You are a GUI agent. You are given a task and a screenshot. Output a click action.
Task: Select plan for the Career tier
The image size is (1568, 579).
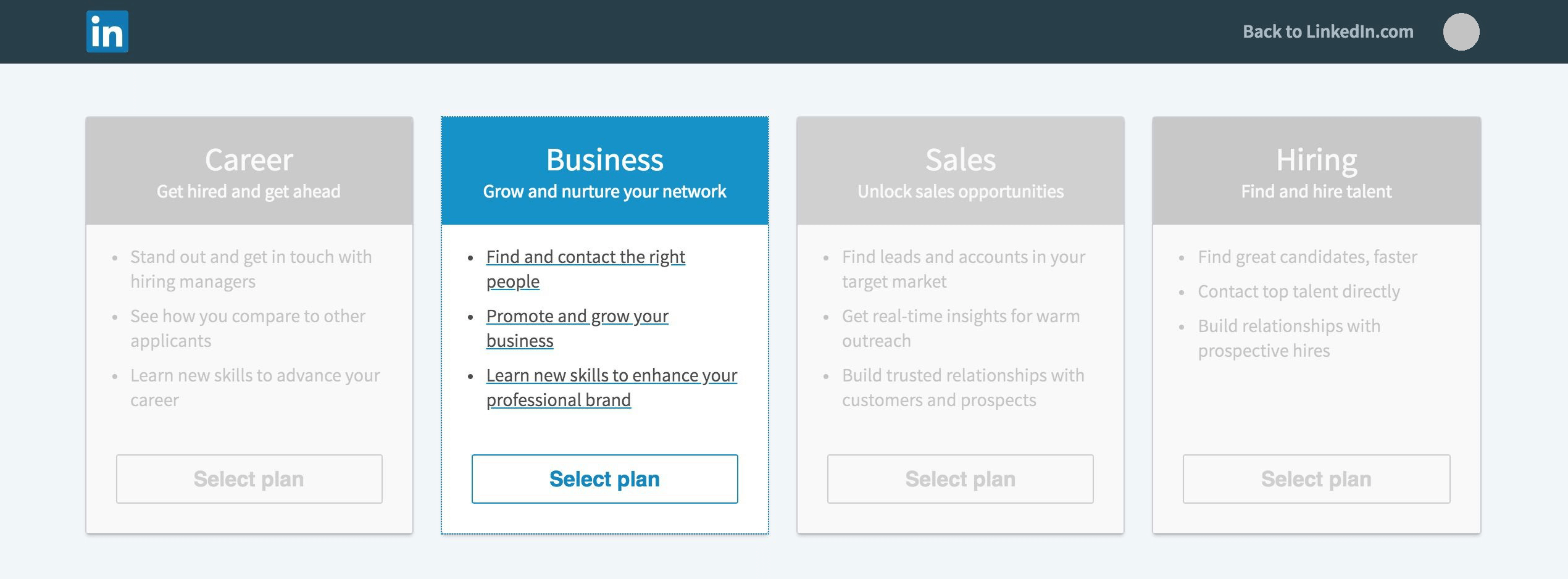click(x=248, y=479)
